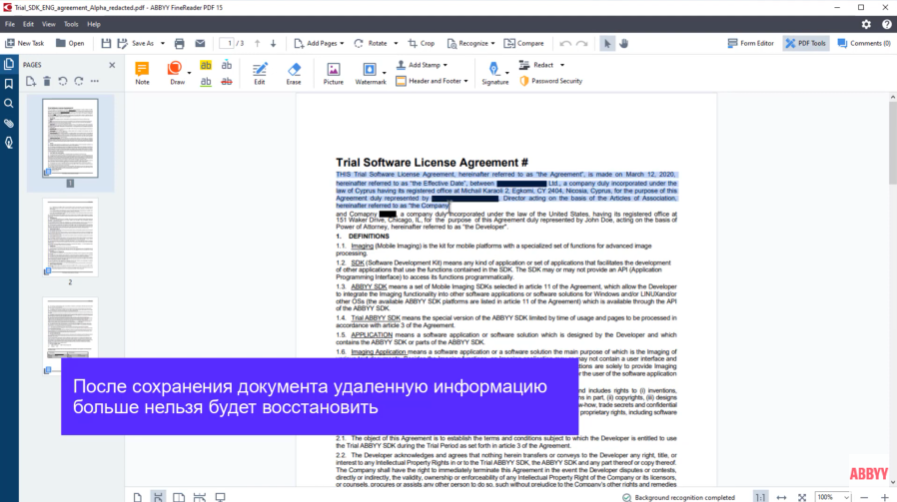Select the pointer selection tool
897x502 pixels.
[x=607, y=43]
